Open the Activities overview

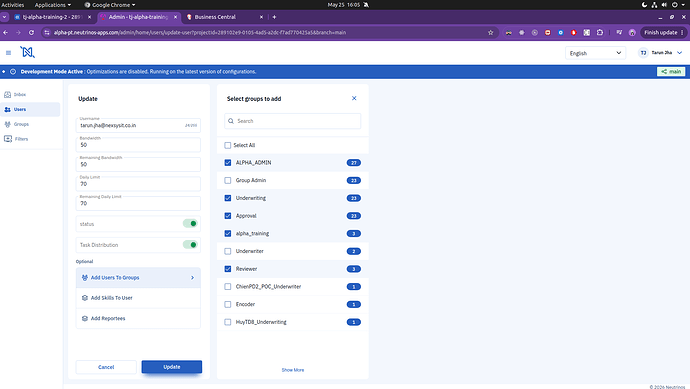pos(13,5)
